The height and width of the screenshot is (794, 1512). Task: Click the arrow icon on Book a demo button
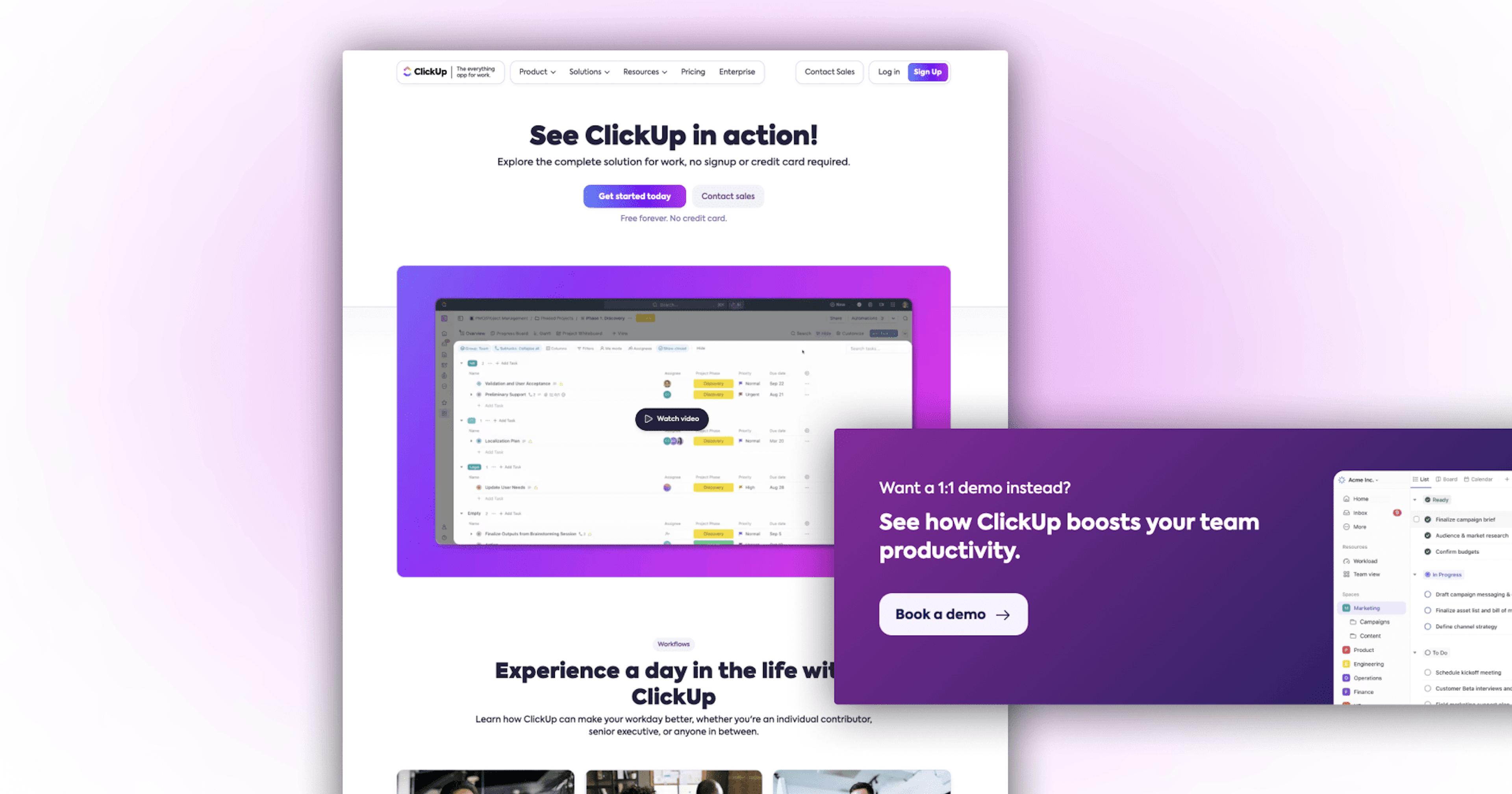[1002, 614]
